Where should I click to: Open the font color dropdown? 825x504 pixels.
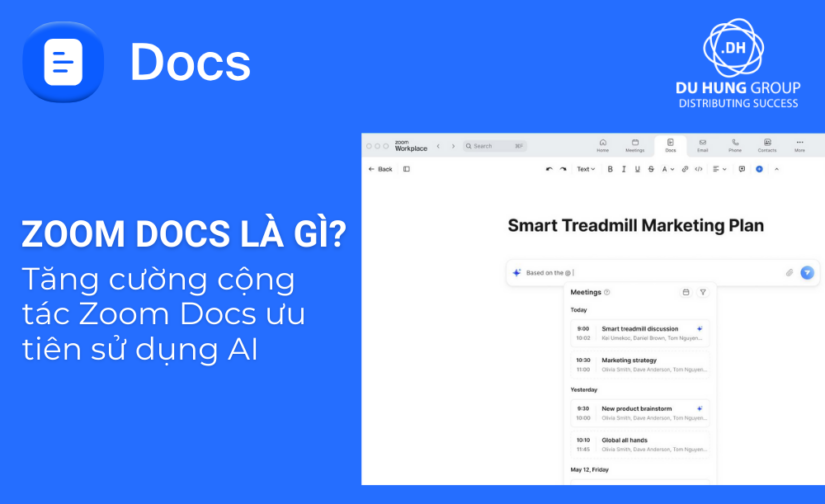click(x=668, y=169)
